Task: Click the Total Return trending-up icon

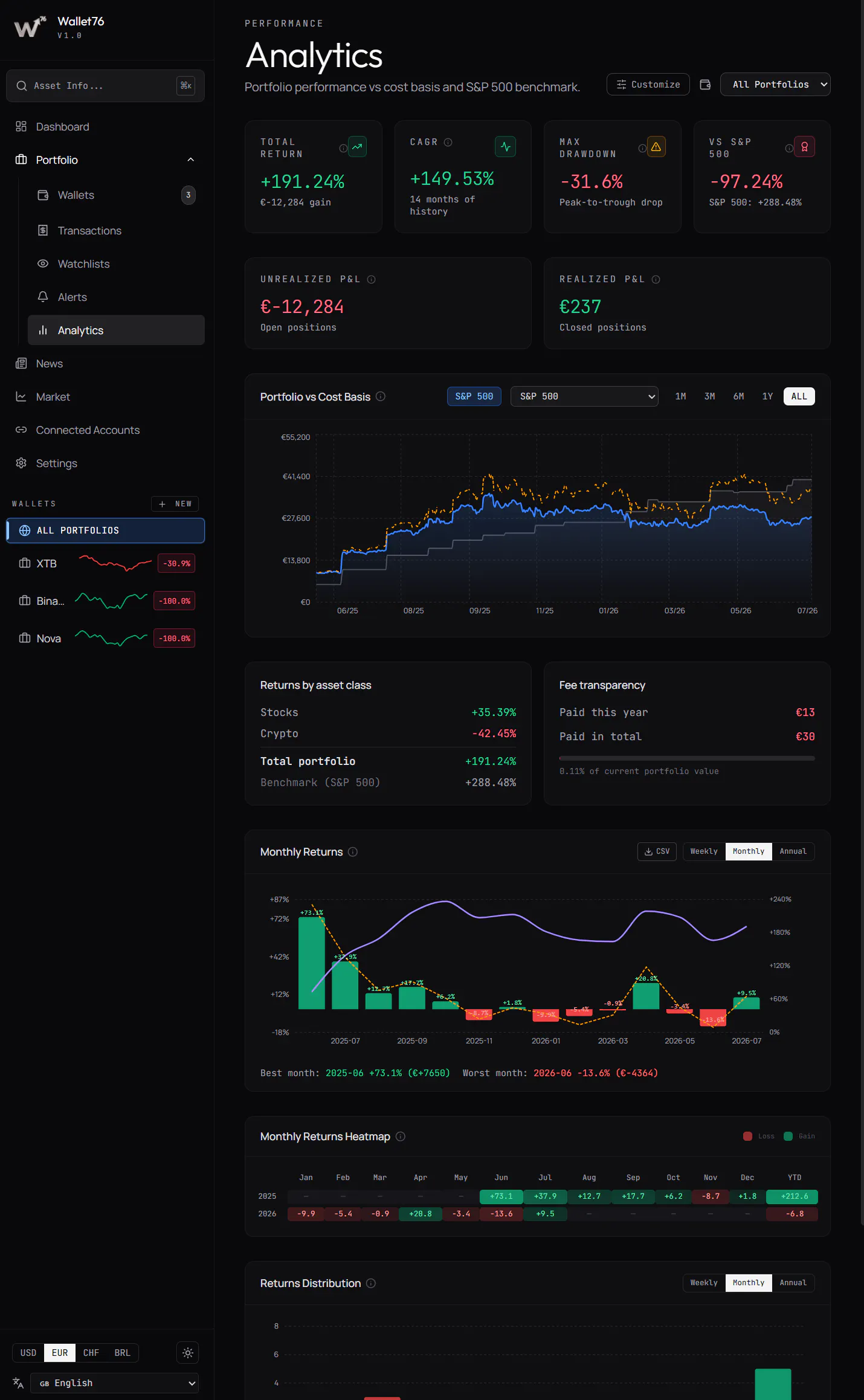Action: click(x=358, y=147)
